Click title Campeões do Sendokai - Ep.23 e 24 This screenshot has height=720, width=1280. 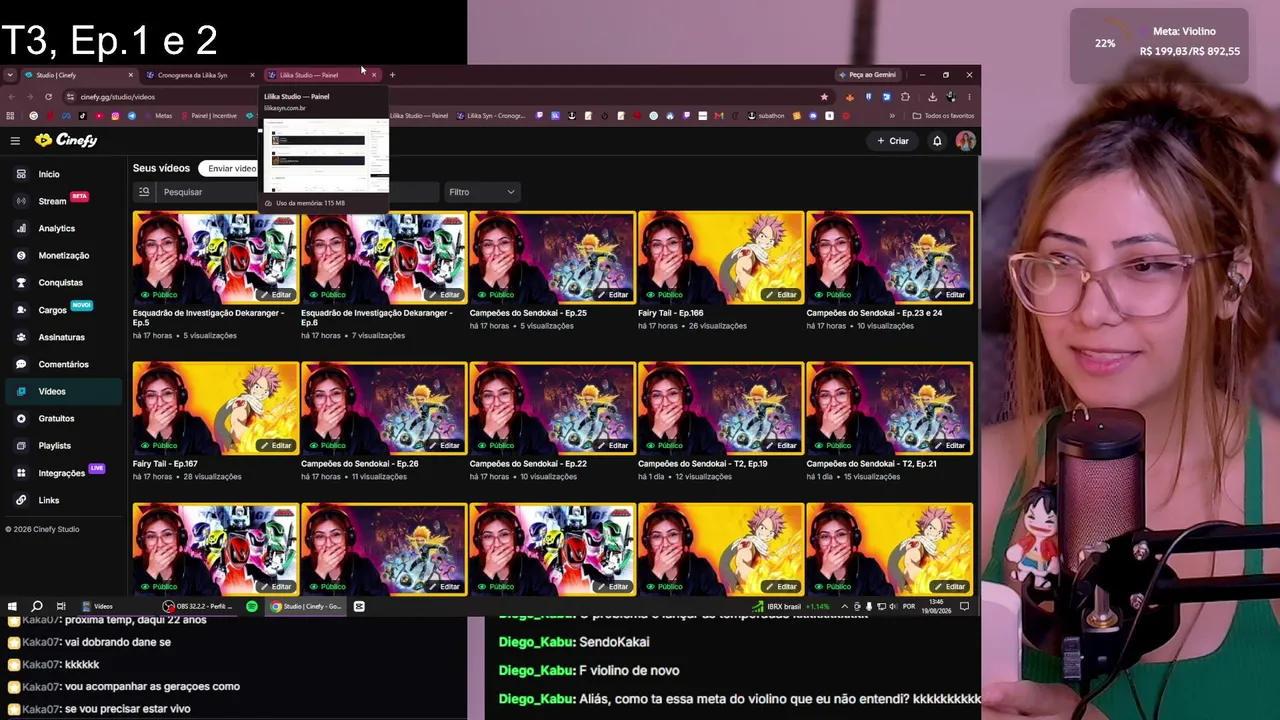[x=874, y=313]
